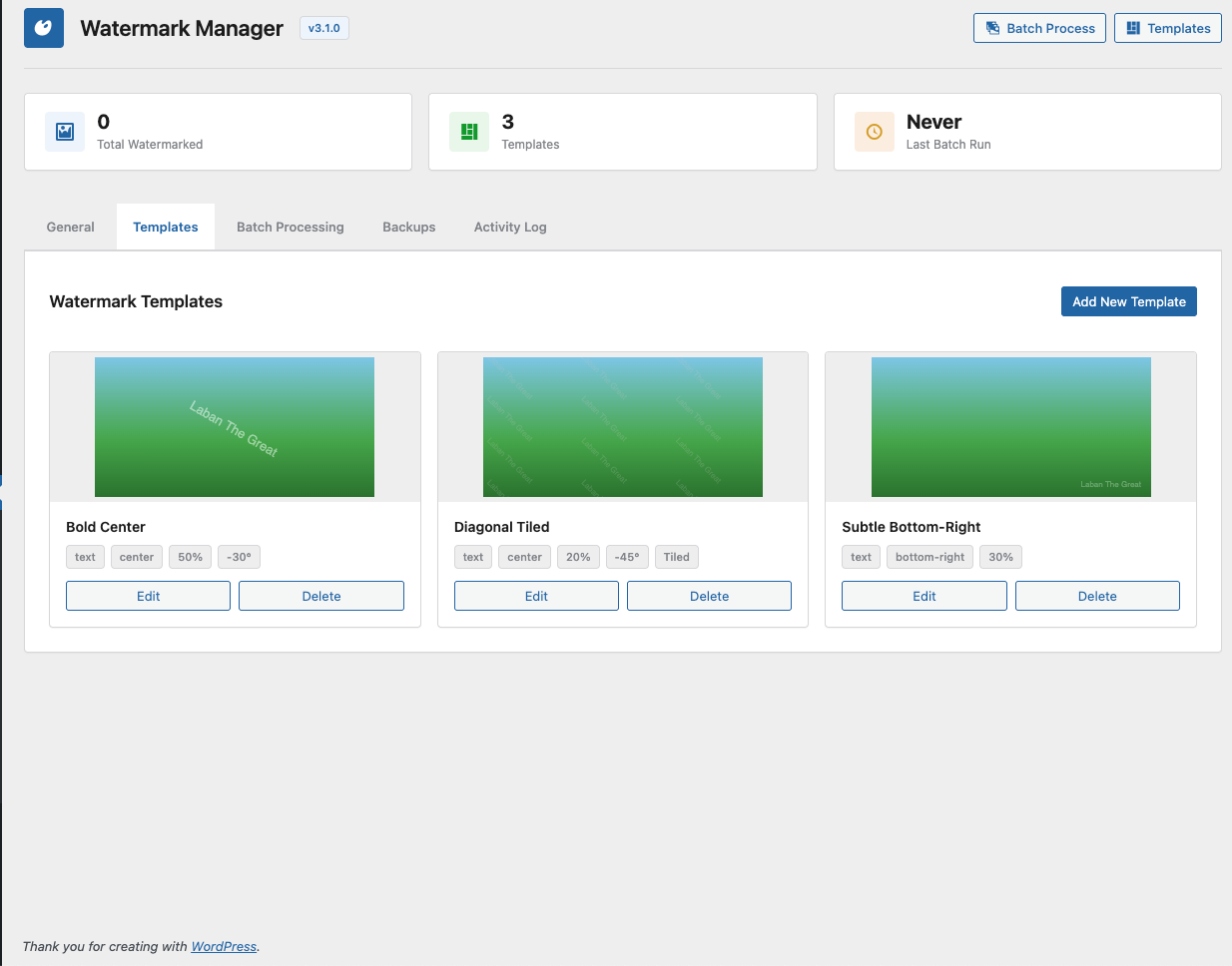Click the clipboard icon on Batch Process button
1232x966 pixels.
(x=993, y=28)
